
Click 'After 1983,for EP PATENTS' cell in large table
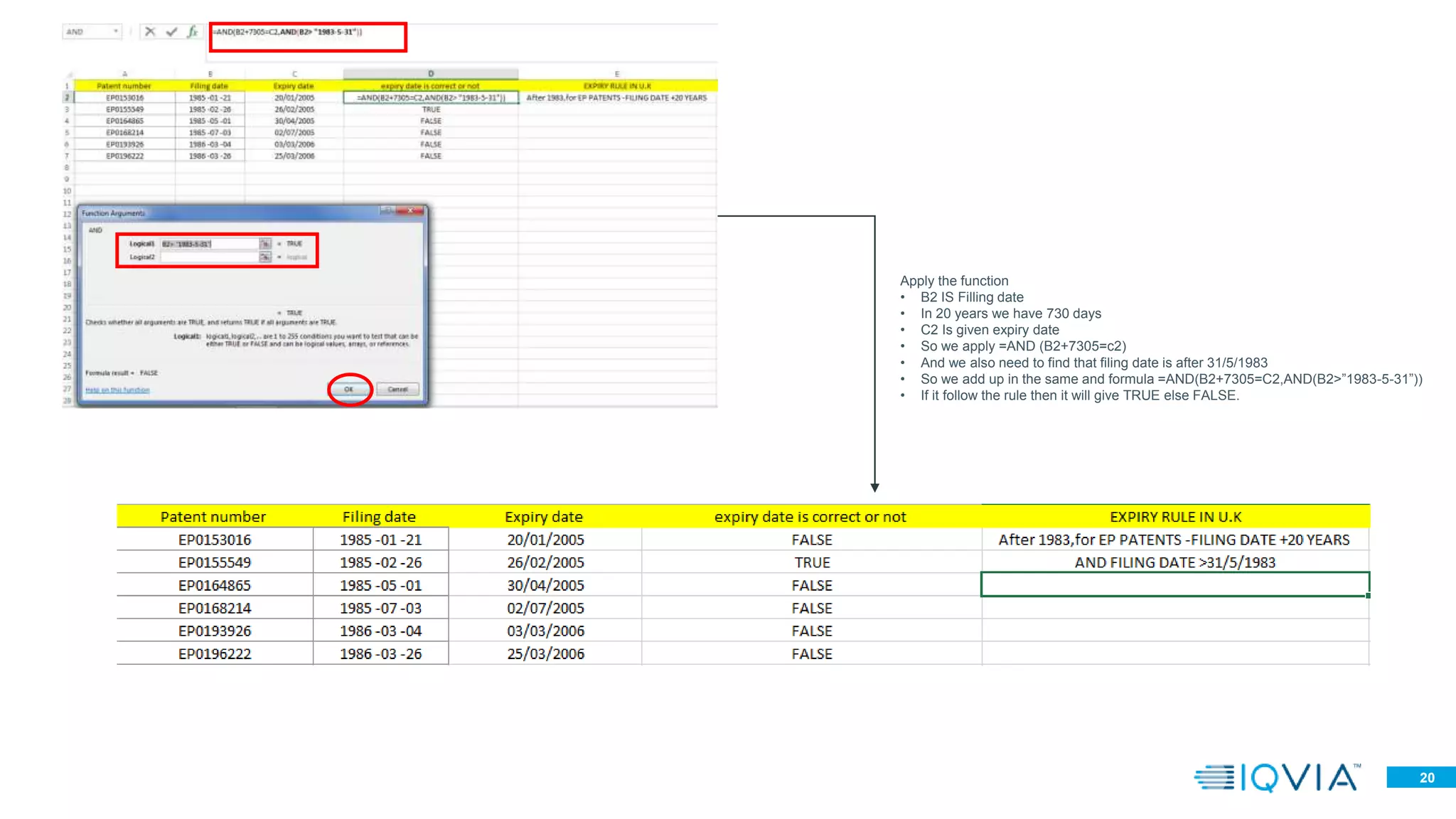pos(1174,540)
